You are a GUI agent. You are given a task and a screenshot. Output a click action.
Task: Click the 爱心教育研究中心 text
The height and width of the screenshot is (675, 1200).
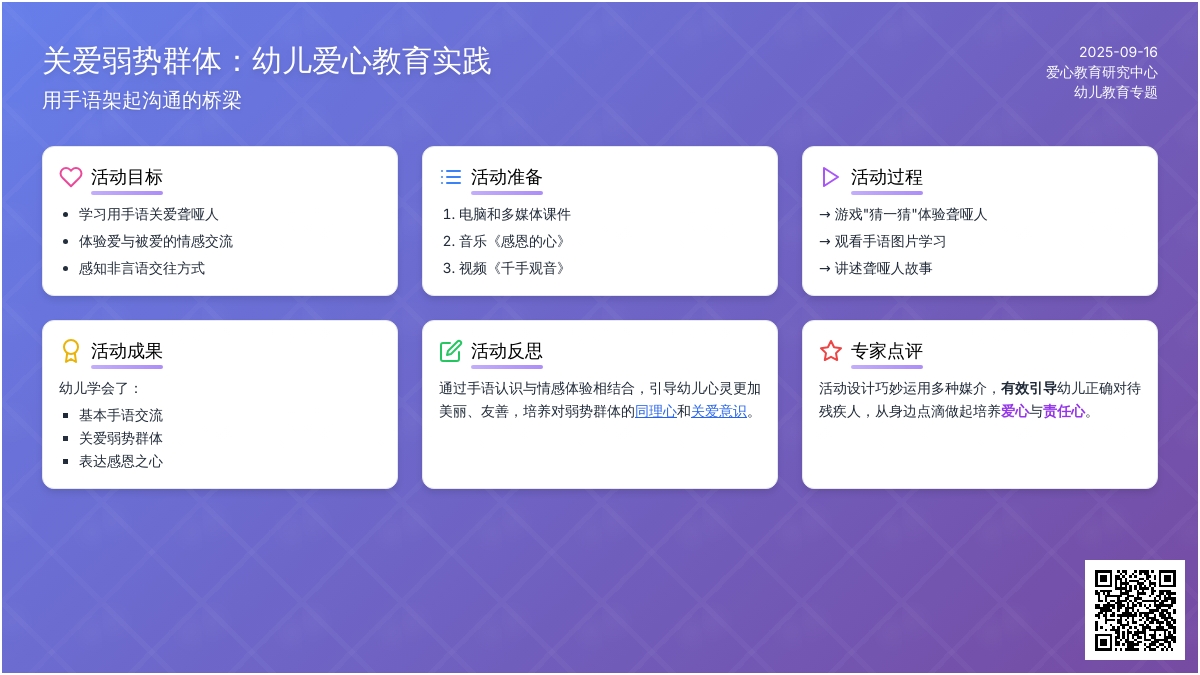(x=1101, y=72)
